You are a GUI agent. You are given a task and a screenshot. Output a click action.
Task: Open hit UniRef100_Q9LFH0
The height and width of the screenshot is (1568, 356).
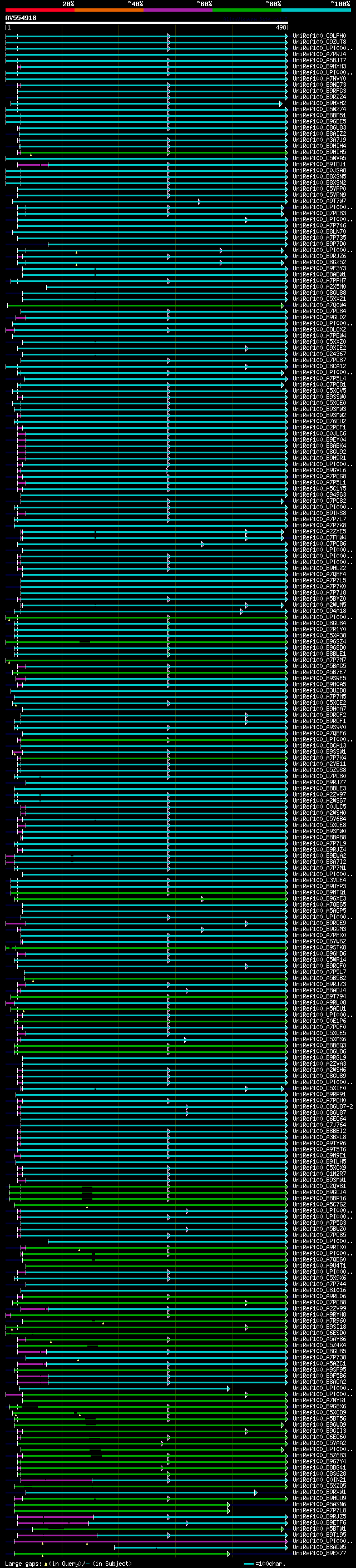tap(319, 36)
